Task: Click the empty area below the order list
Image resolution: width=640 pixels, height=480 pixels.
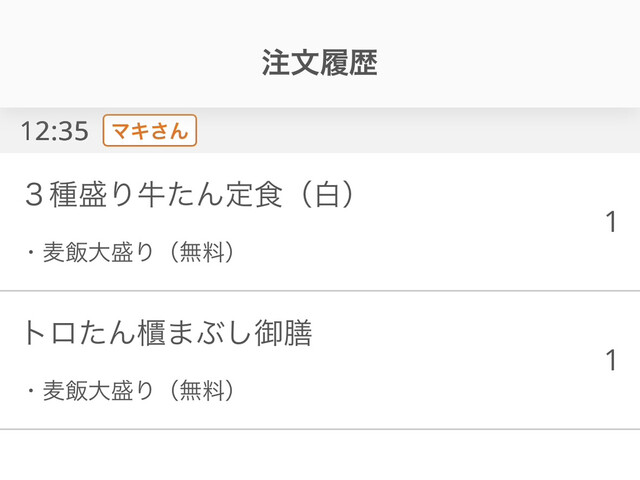Action: point(320,456)
